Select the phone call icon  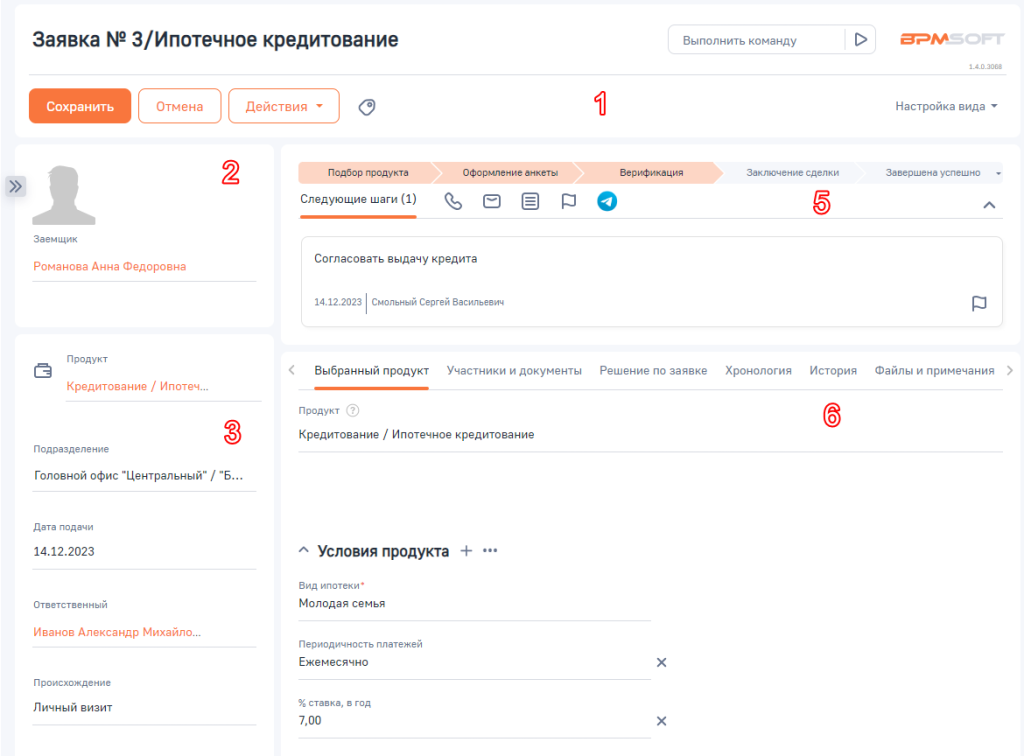(x=452, y=200)
